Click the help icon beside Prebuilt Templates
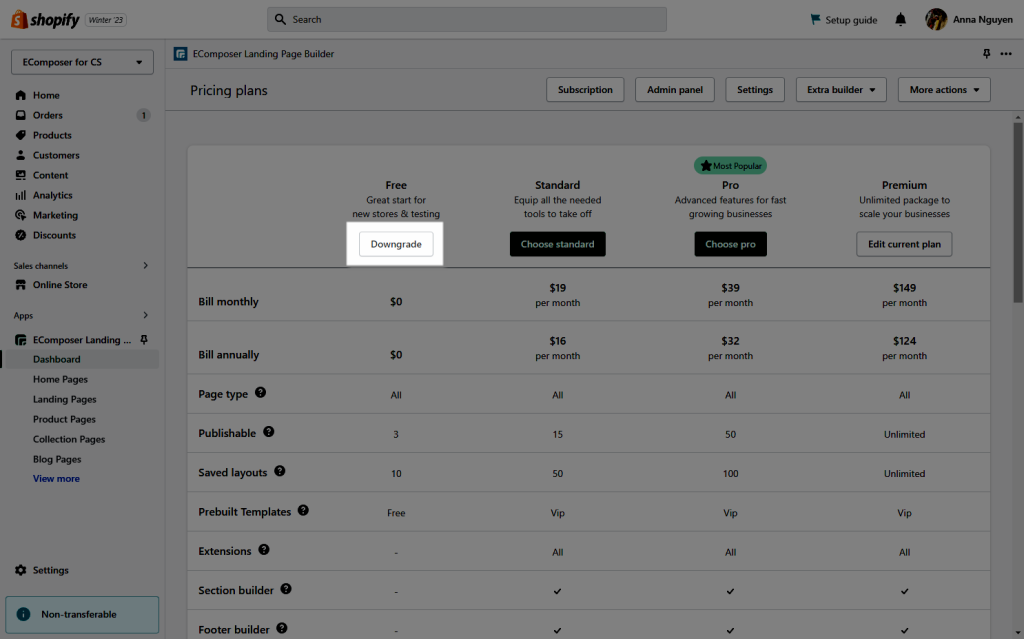The height and width of the screenshot is (639, 1024). point(303,510)
